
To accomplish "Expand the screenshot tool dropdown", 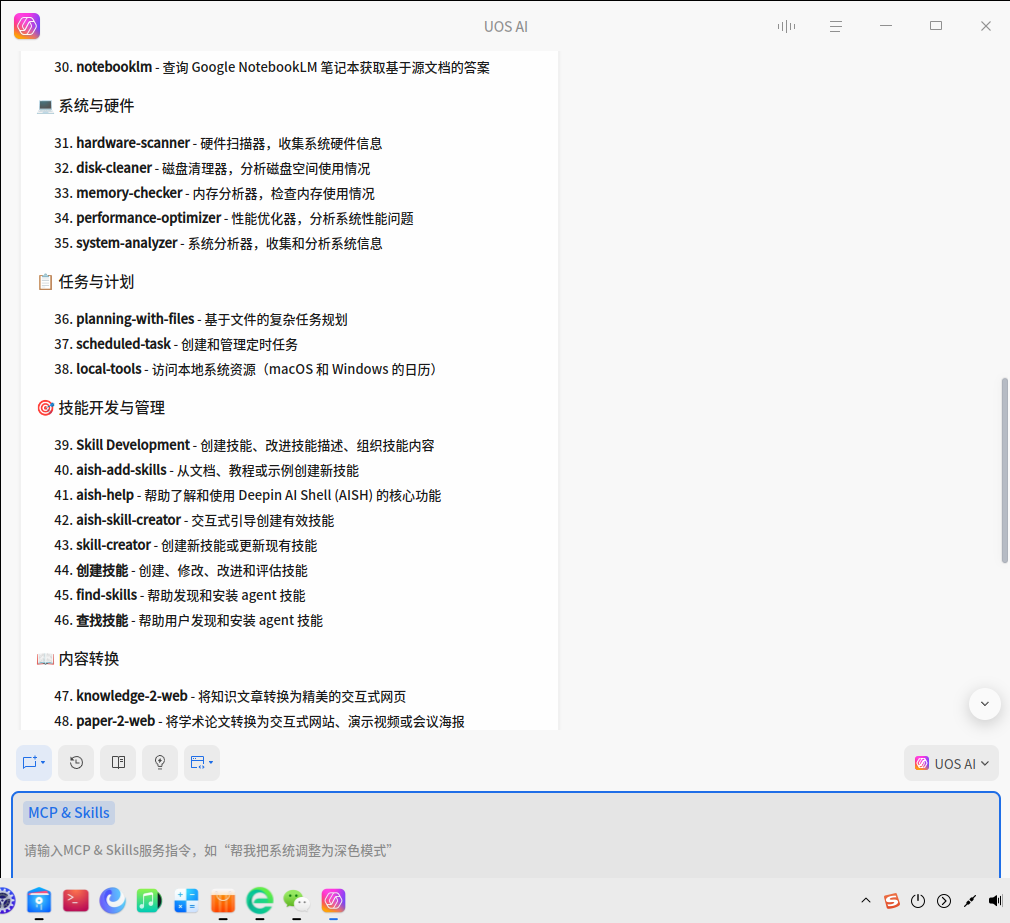I will 202,763.
